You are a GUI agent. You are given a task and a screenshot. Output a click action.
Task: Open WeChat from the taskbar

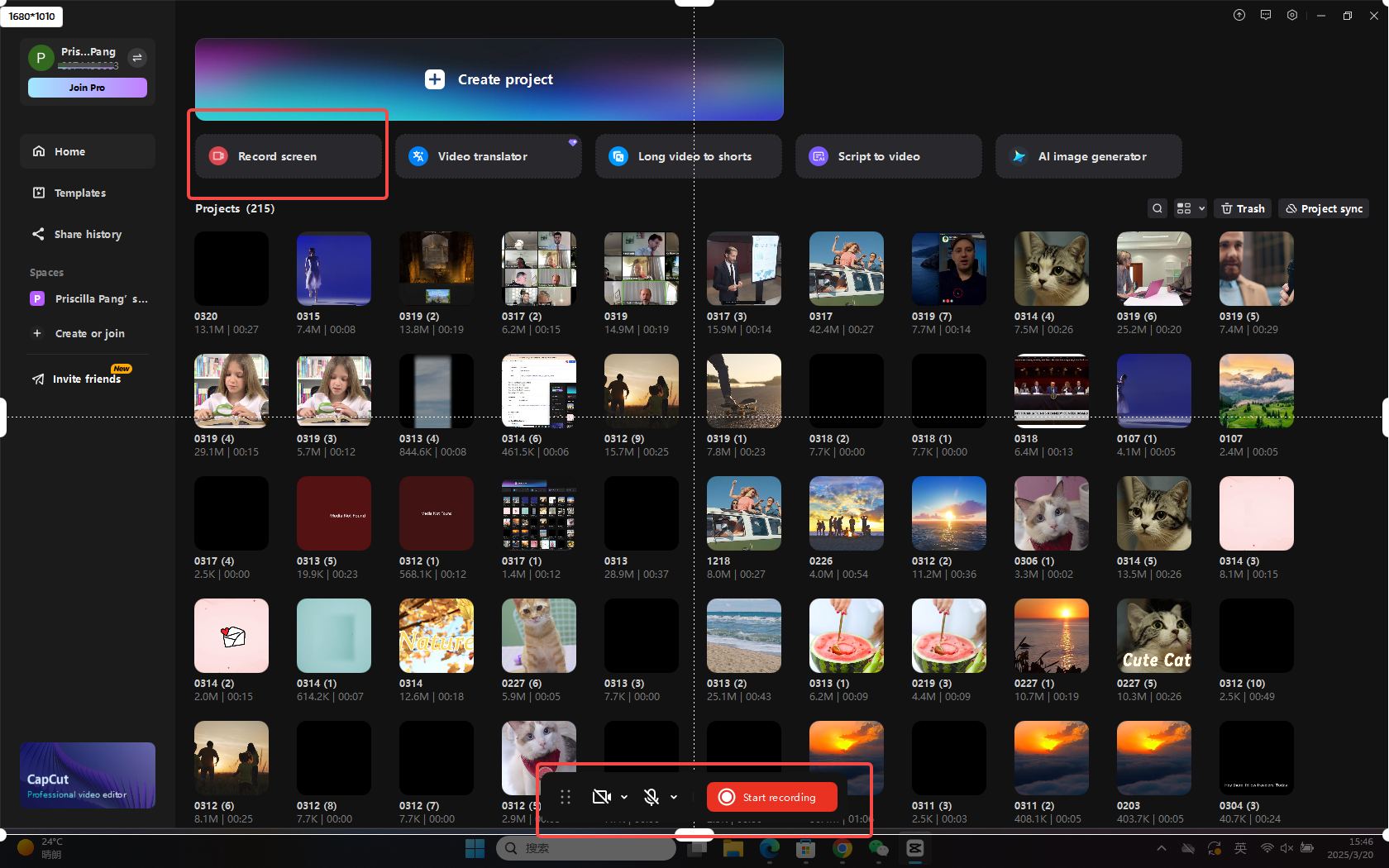tap(879, 848)
